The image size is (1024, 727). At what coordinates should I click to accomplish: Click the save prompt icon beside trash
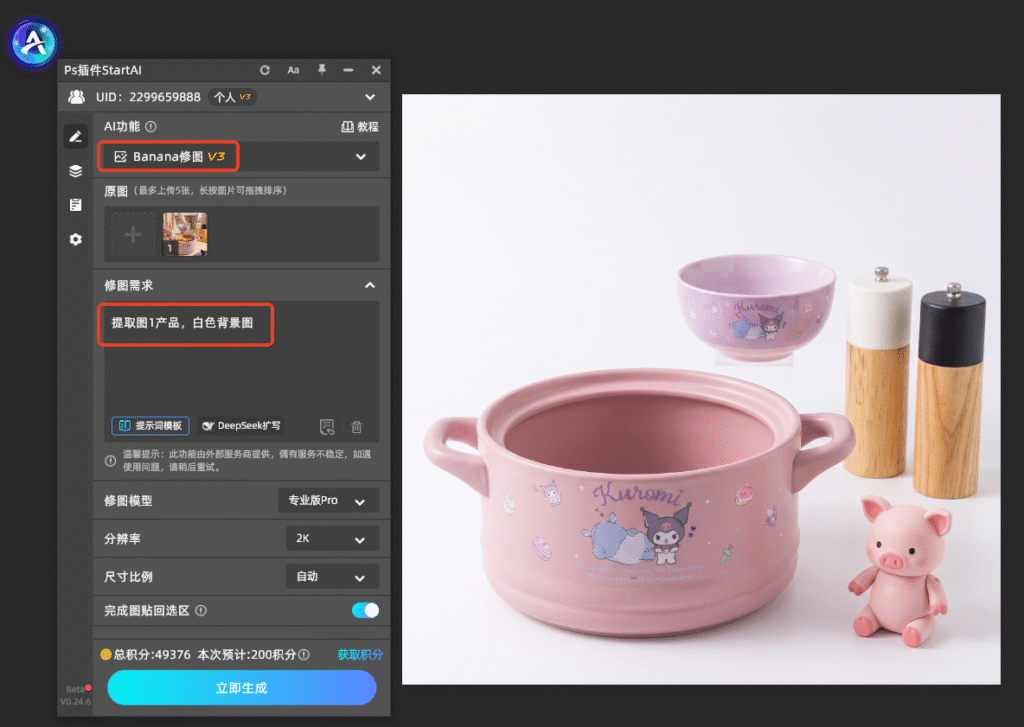(x=327, y=427)
